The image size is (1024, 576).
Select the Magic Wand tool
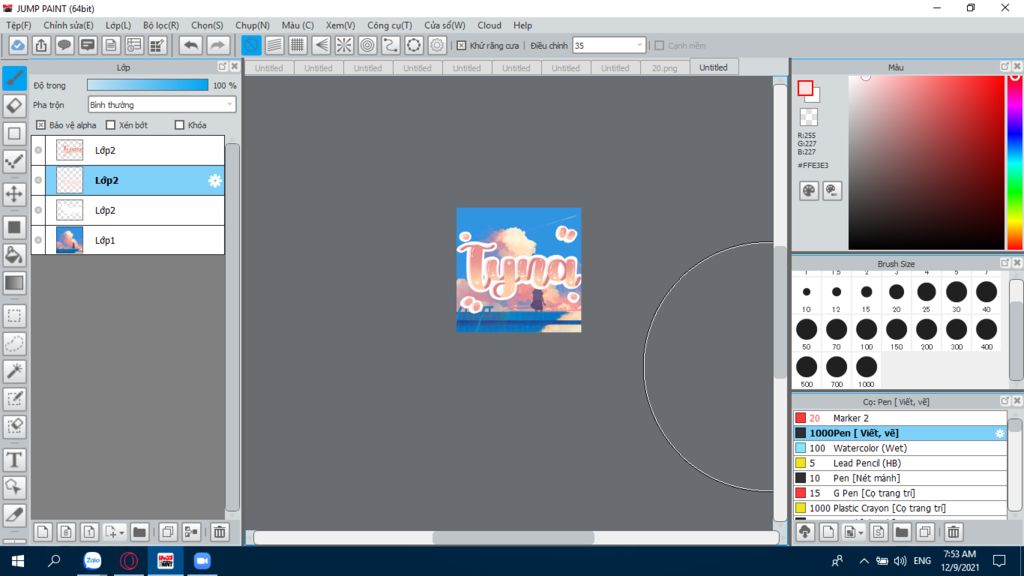pos(14,371)
